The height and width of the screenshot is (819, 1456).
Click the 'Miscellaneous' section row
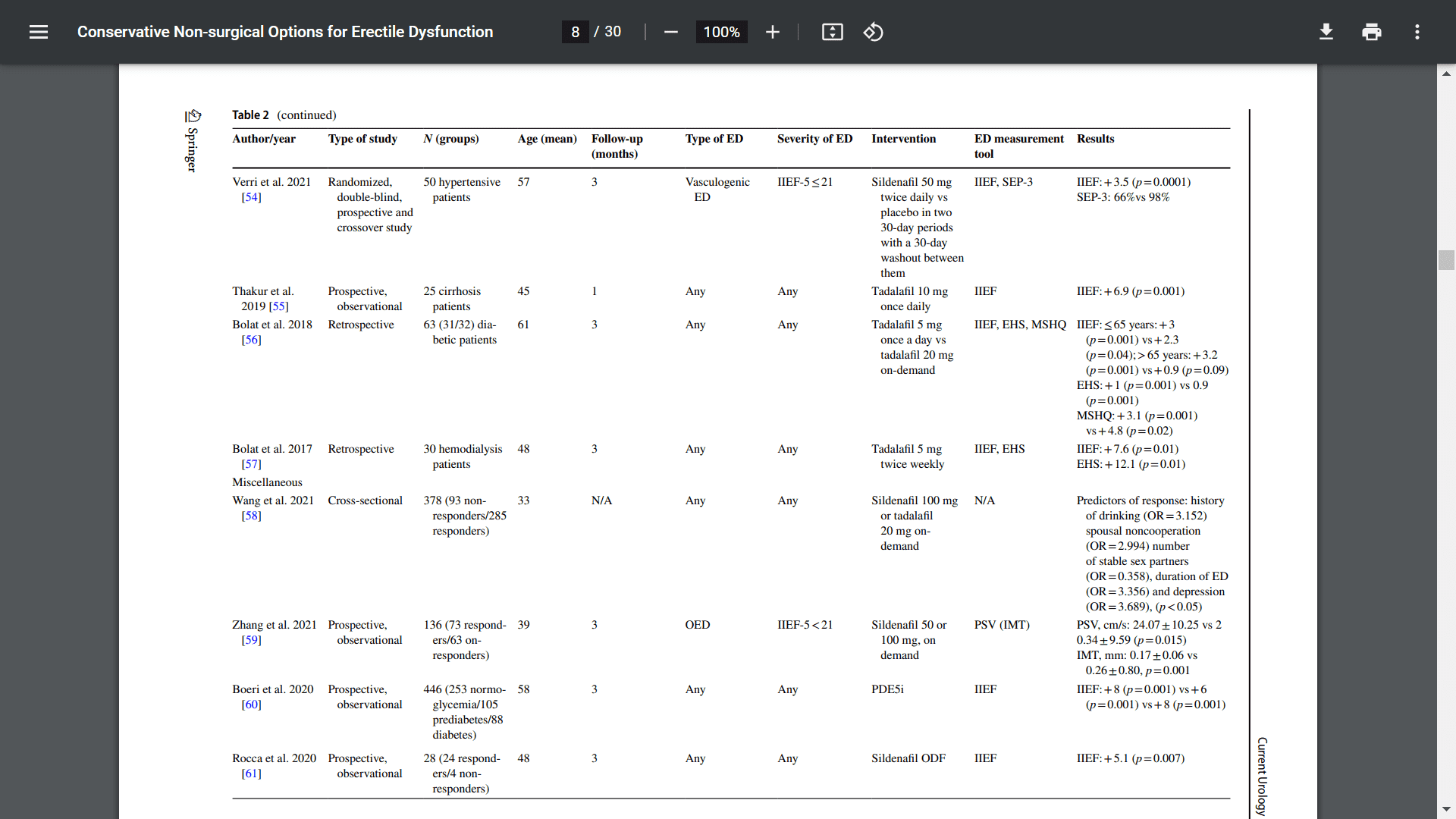point(267,482)
